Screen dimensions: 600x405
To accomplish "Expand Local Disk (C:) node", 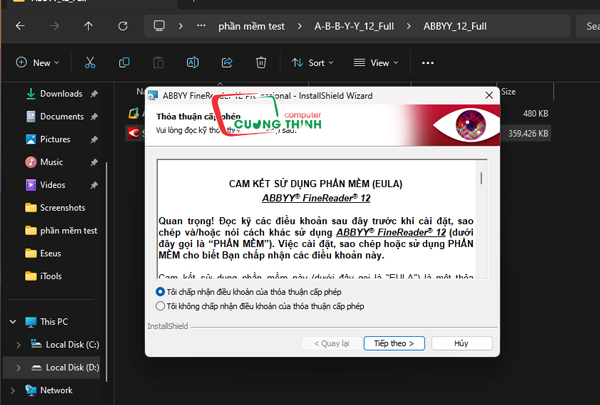I will (18, 345).
